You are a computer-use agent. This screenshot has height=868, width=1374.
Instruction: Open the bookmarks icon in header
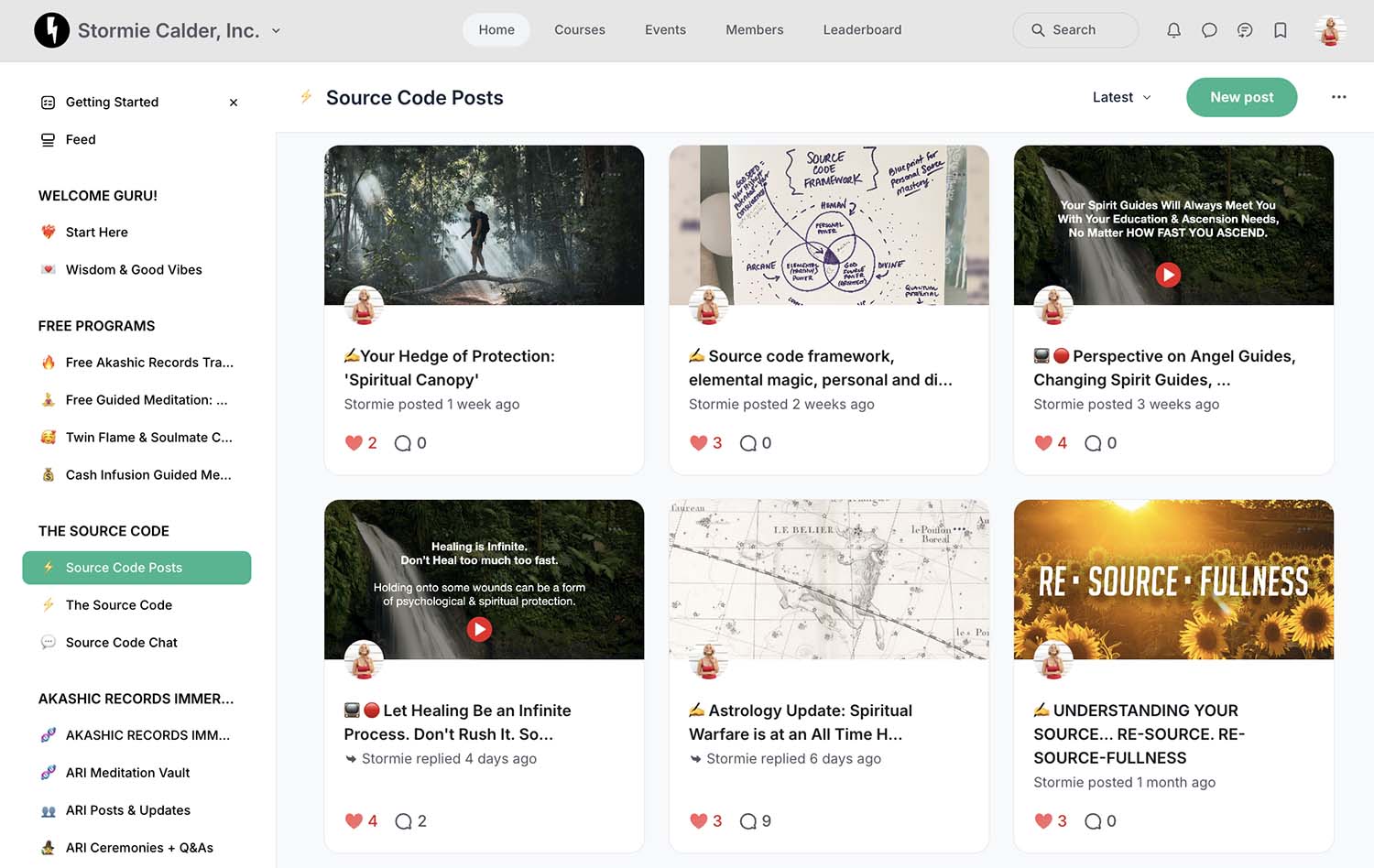[1281, 30]
